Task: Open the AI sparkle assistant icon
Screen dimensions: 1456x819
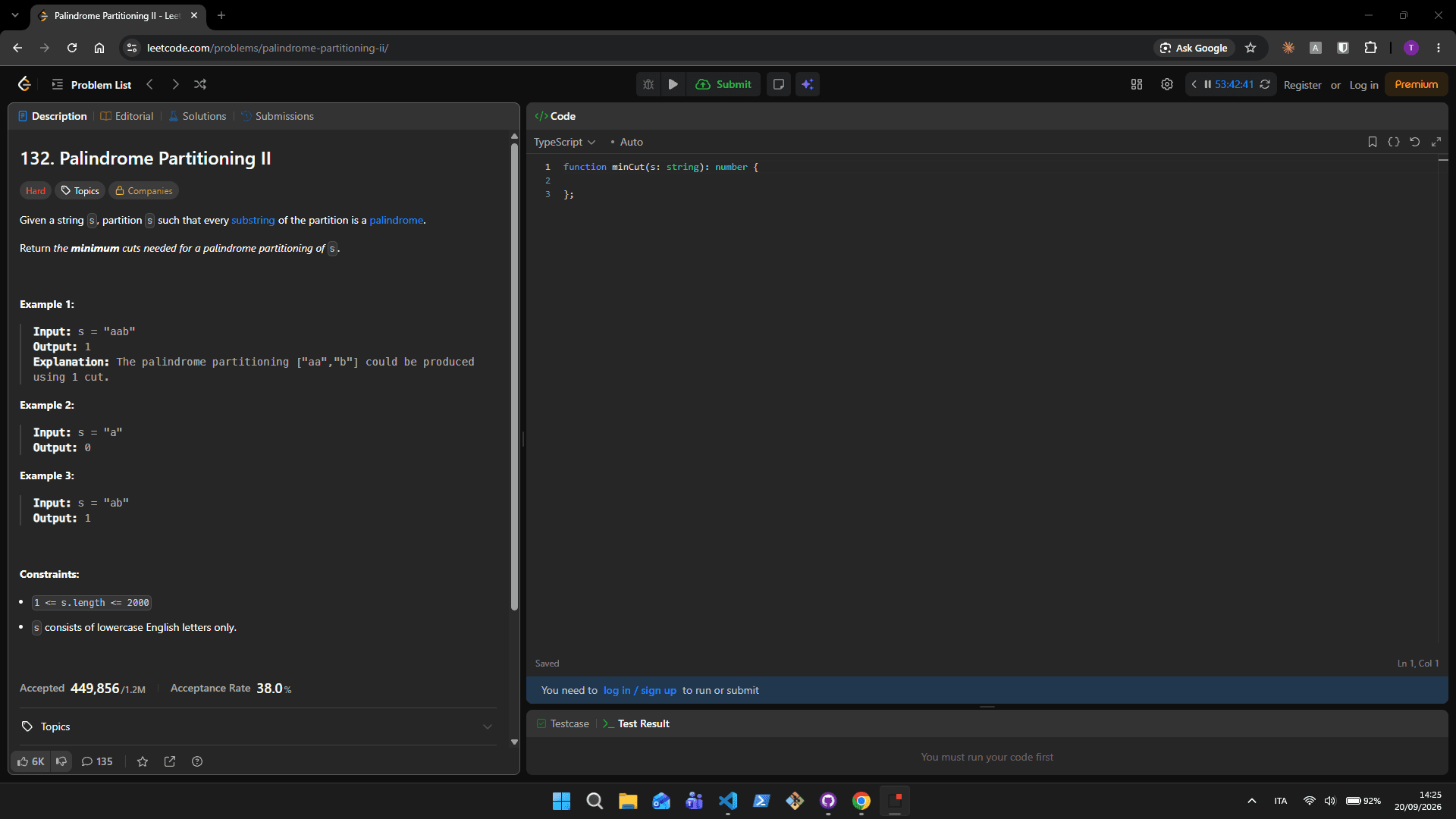Action: (808, 84)
